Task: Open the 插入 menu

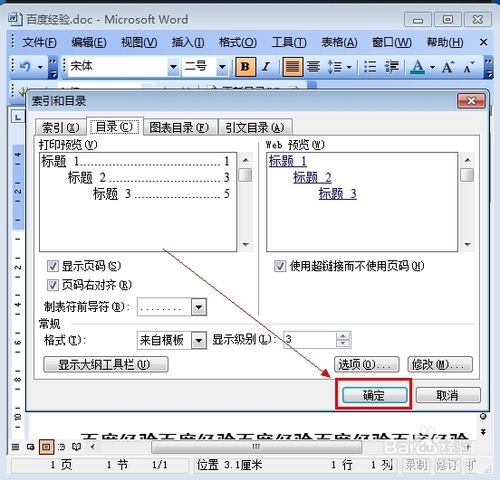Action: [x=188, y=42]
